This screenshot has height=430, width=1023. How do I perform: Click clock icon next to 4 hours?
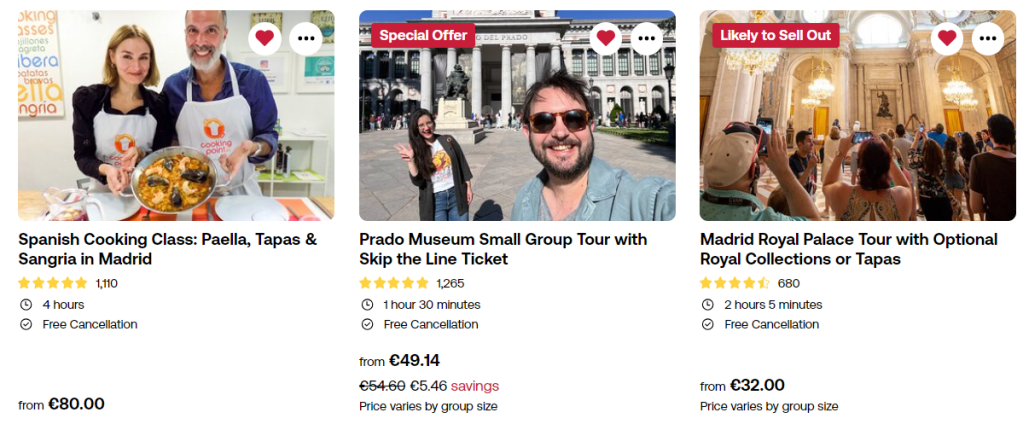(26, 305)
